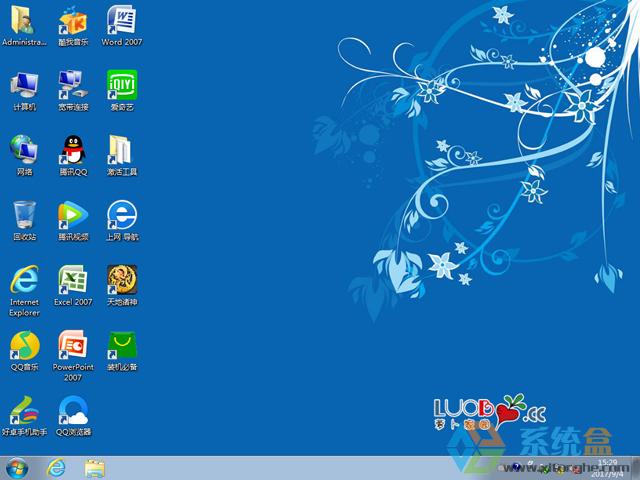Launch Internet Explorer from the taskbar

click(x=56, y=468)
